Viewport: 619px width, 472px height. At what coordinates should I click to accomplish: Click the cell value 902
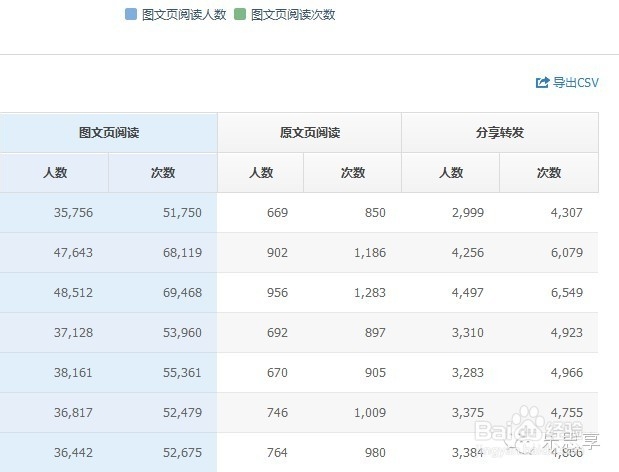click(277, 253)
